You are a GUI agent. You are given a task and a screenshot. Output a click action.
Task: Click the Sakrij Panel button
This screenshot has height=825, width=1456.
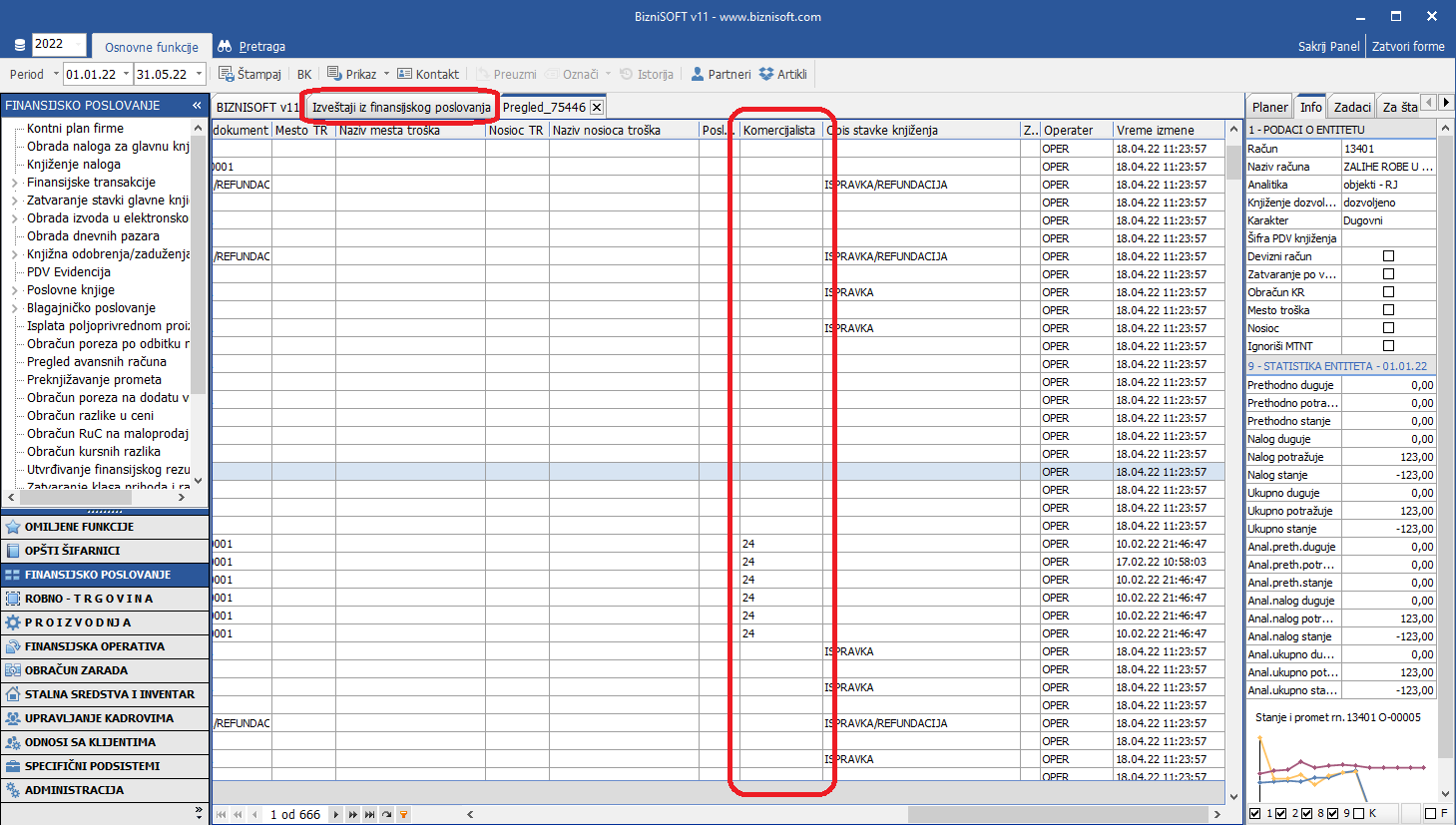click(1328, 46)
